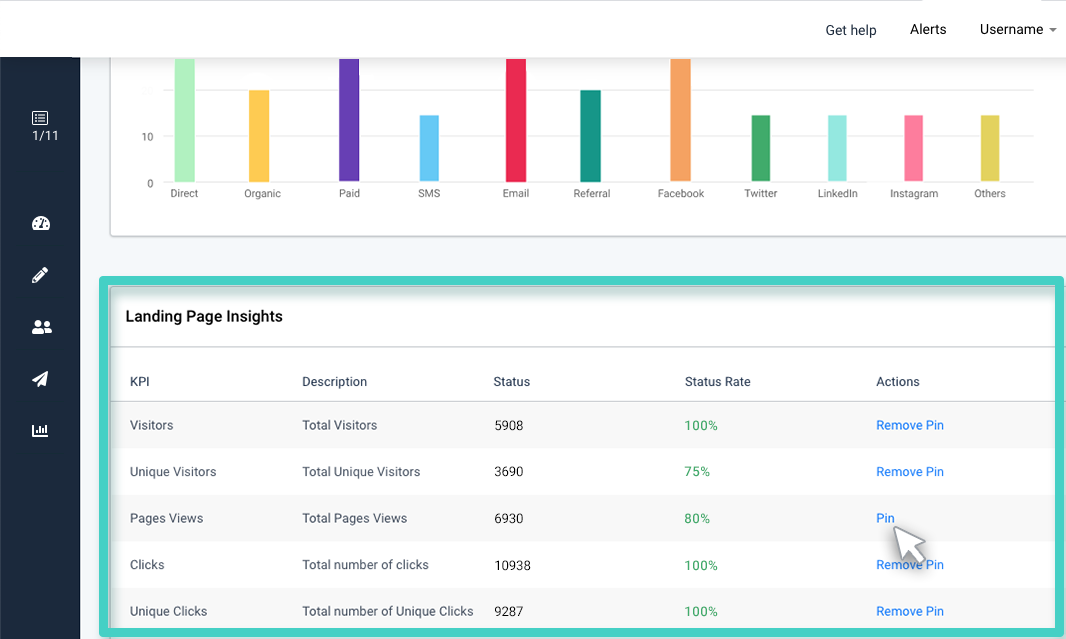Viewport: 1066px width, 639px height.
Task: Select the yellow Organic bar in the chart
Action: click(x=259, y=136)
